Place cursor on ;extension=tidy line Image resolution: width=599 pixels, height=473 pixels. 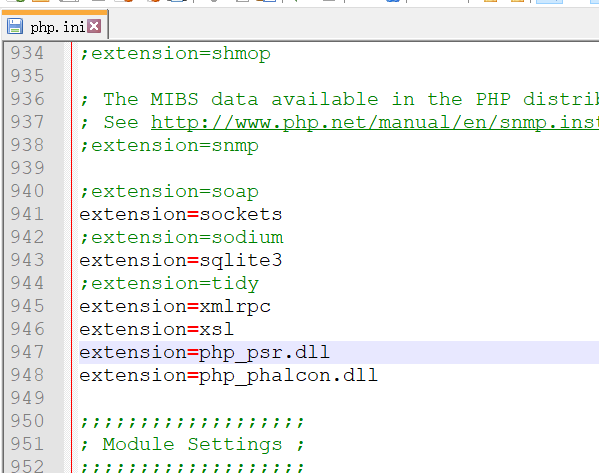point(169,283)
